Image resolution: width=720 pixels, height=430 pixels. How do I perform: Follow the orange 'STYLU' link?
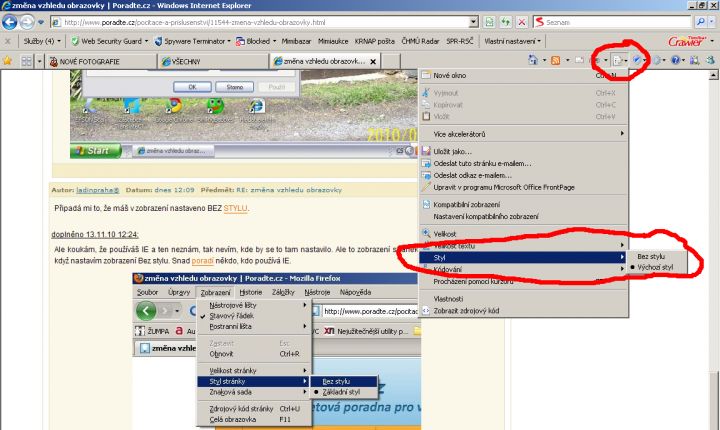[x=235, y=208]
